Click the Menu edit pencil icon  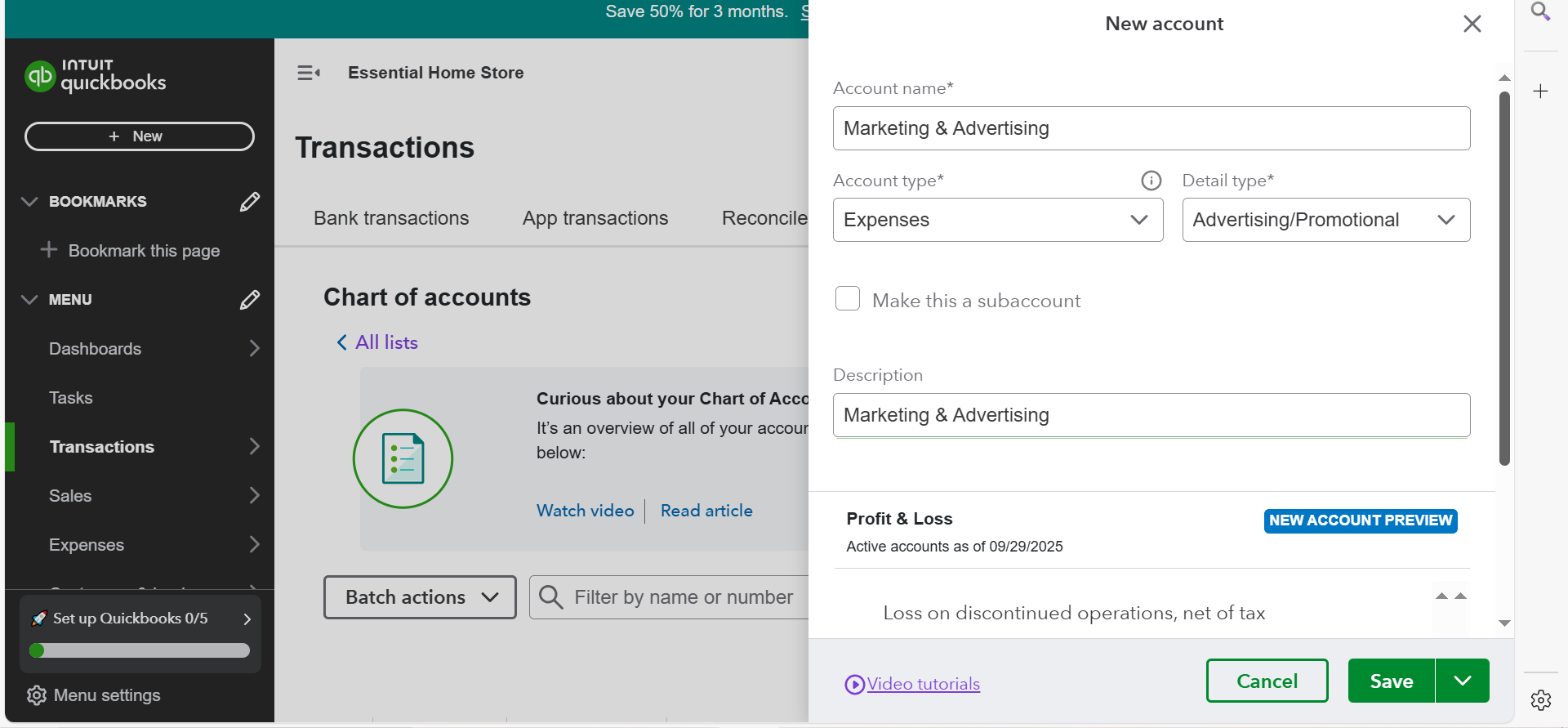click(x=249, y=300)
